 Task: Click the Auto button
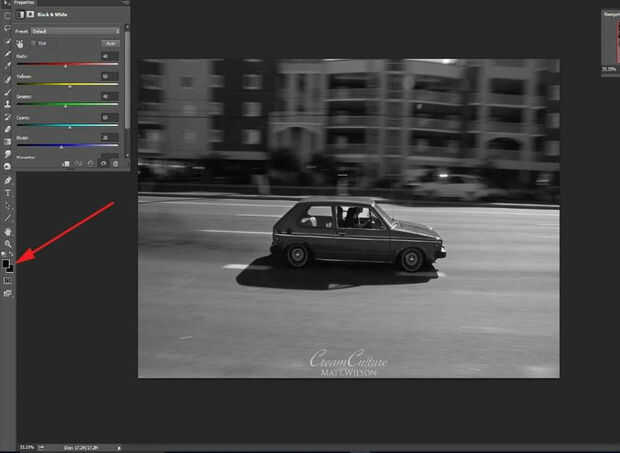[x=111, y=43]
